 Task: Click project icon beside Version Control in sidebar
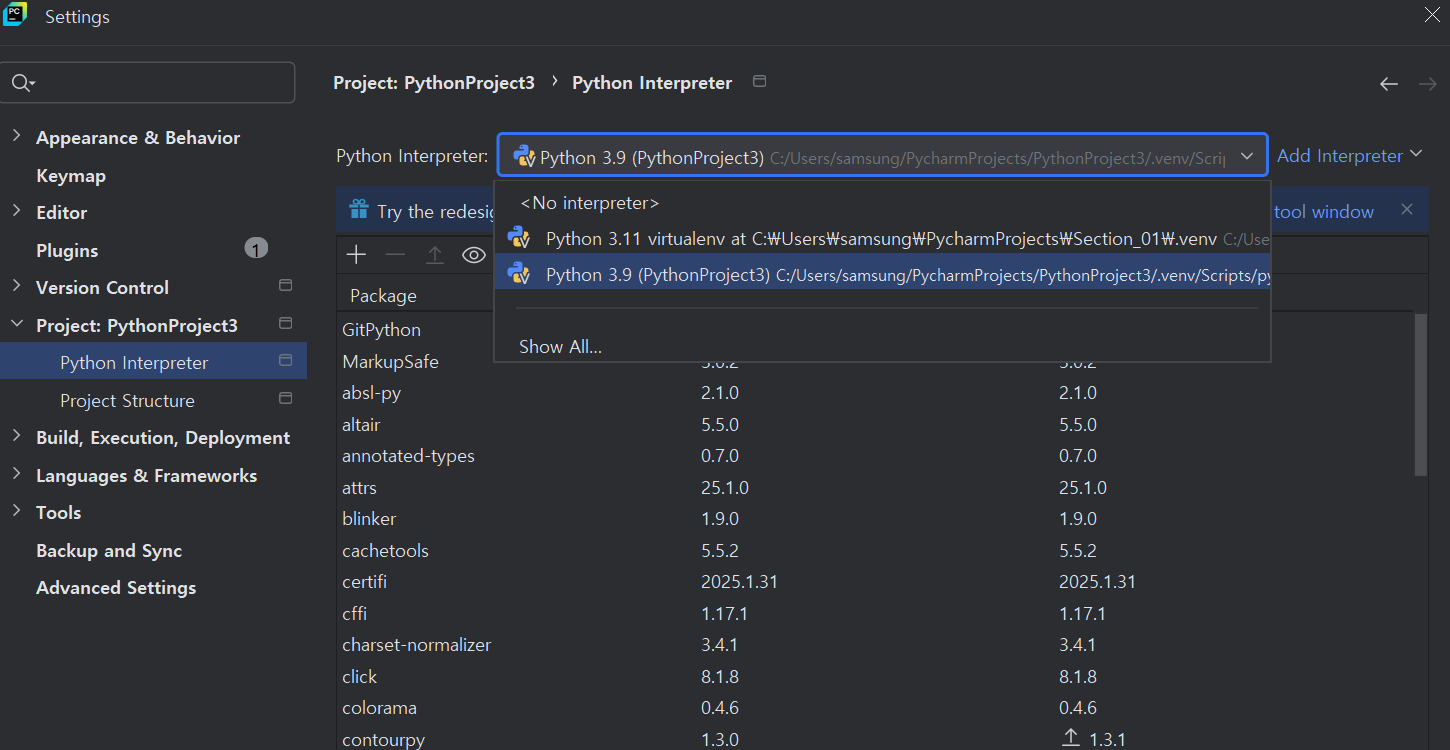coord(285,286)
